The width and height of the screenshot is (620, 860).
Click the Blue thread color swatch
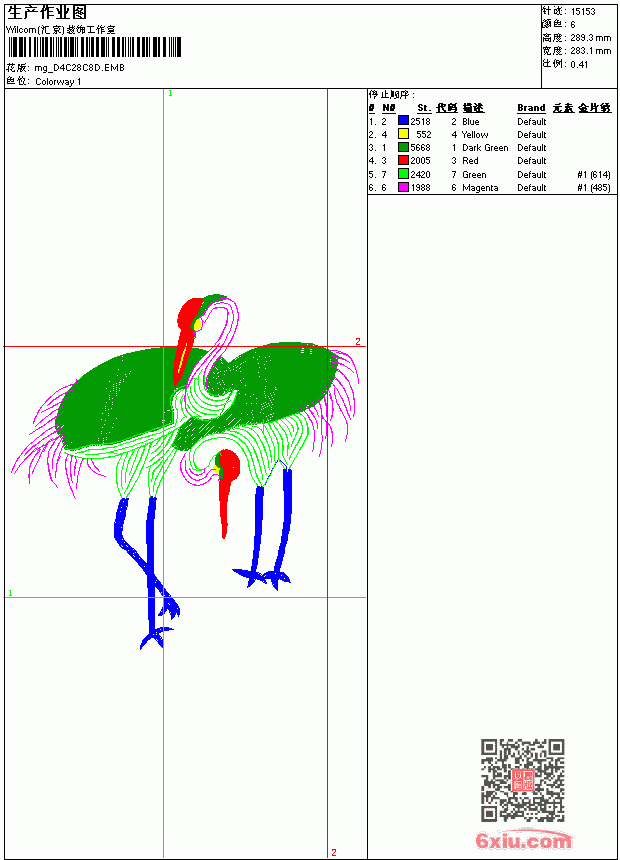(x=403, y=121)
